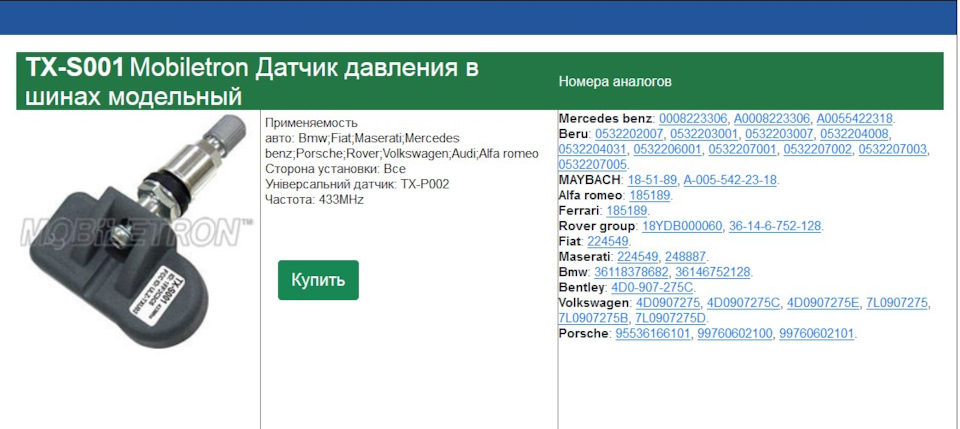This screenshot has width=960, height=429.
Task: Click the Volkswagen brand label
Action: 594,303
